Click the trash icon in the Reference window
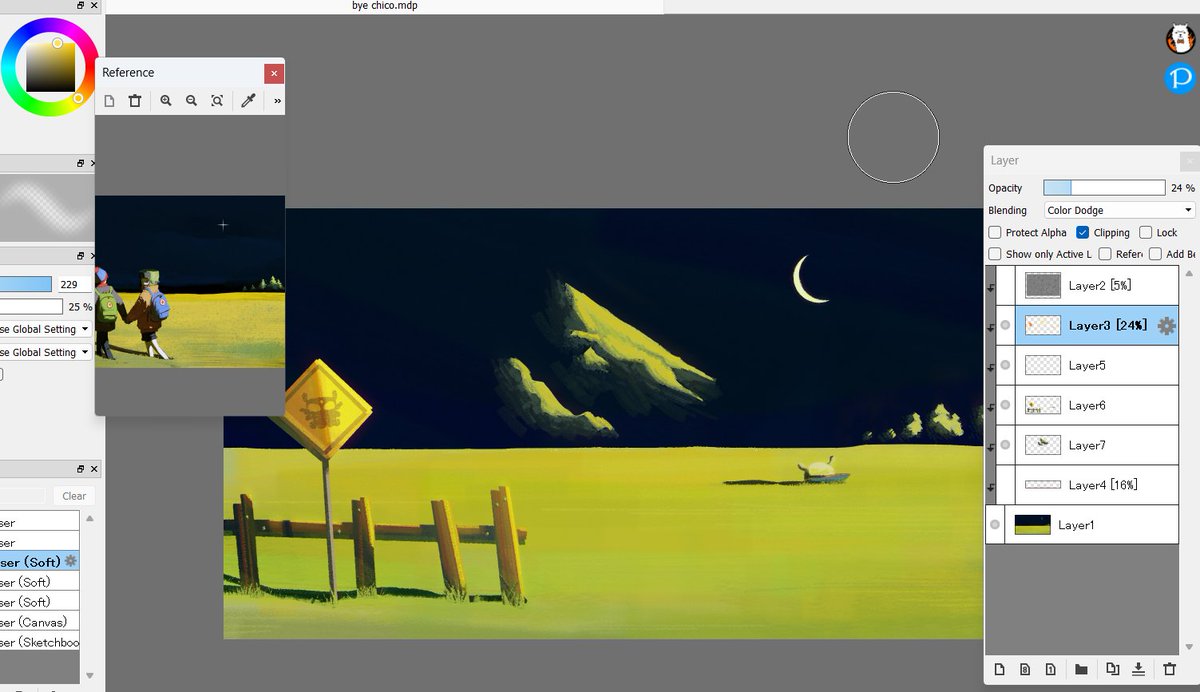Viewport: 1200px width, 692px height. [135, 101]
